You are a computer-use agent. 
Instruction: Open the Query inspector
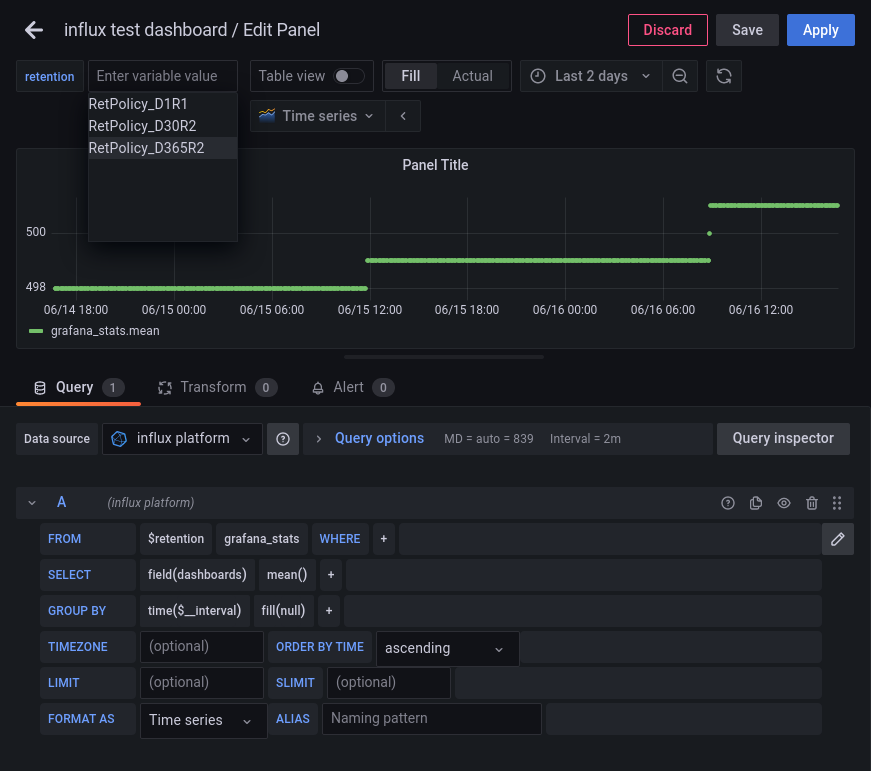(x=783, y=438)
